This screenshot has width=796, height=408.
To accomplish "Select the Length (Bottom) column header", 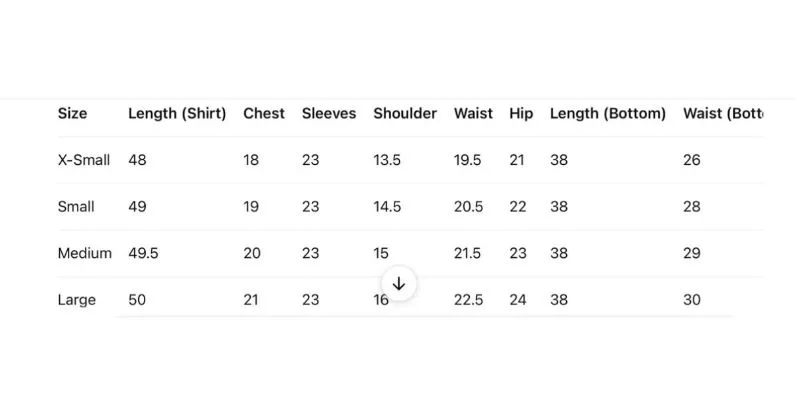I will 608,114.
